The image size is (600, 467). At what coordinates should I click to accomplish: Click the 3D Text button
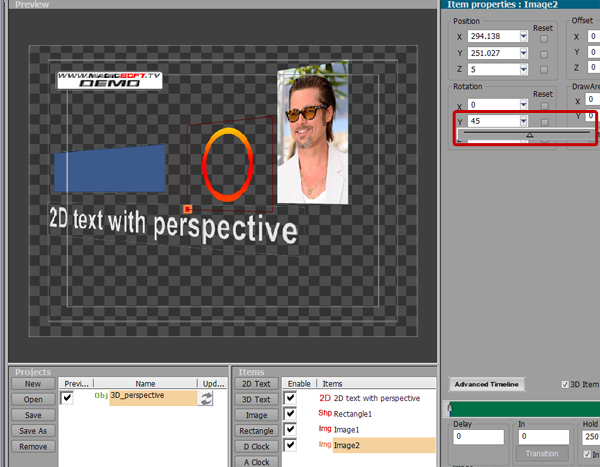click(x=256, y=399)
